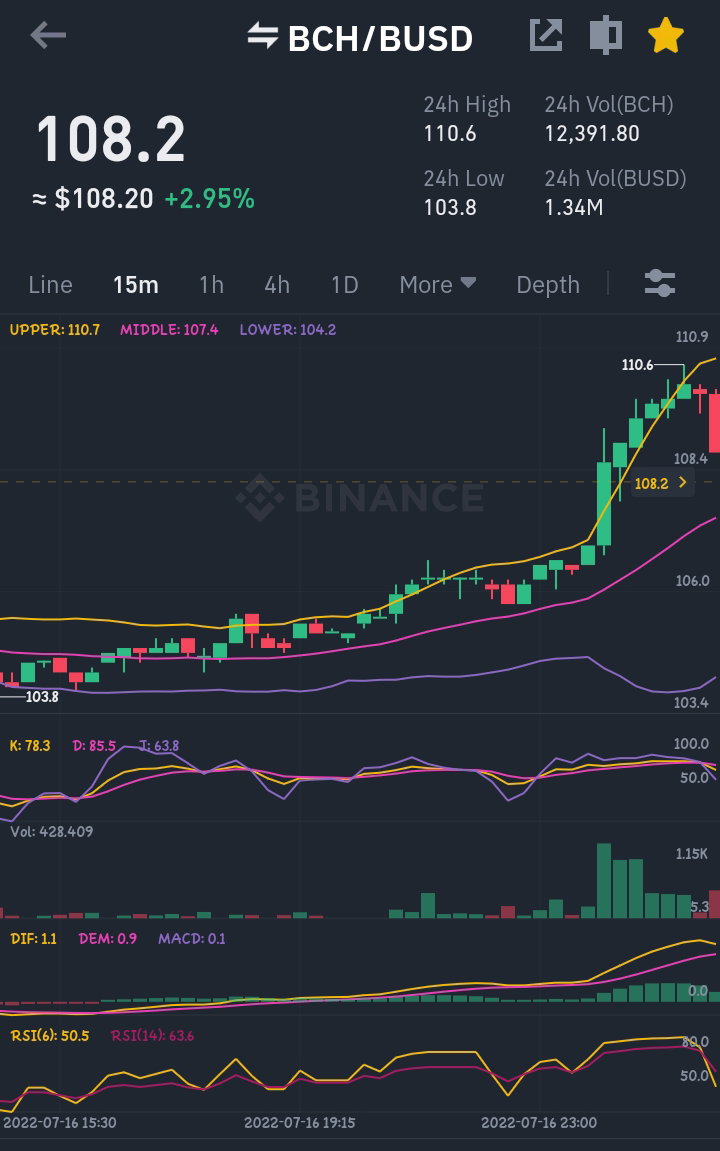Viewport: 720px width, 1151px height.
Task: Tap the arrow beside 108.2 price tag
Action: pos(683,482)
